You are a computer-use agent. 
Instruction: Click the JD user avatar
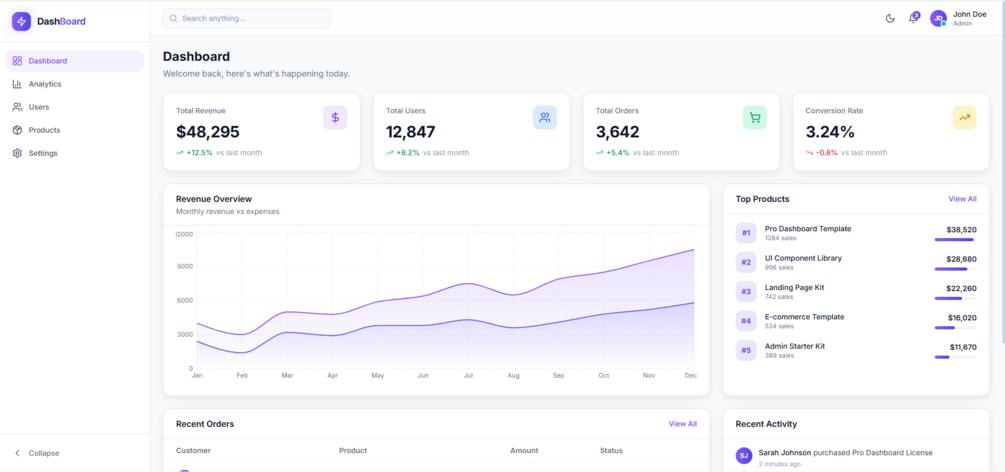coord(938,19)
